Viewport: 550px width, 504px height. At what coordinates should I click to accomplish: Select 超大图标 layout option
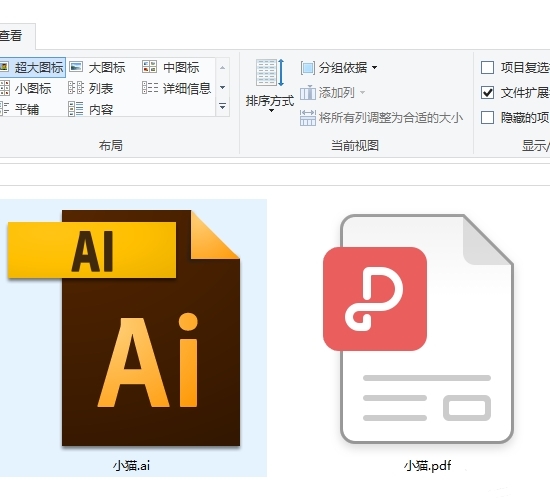(32, 68)
